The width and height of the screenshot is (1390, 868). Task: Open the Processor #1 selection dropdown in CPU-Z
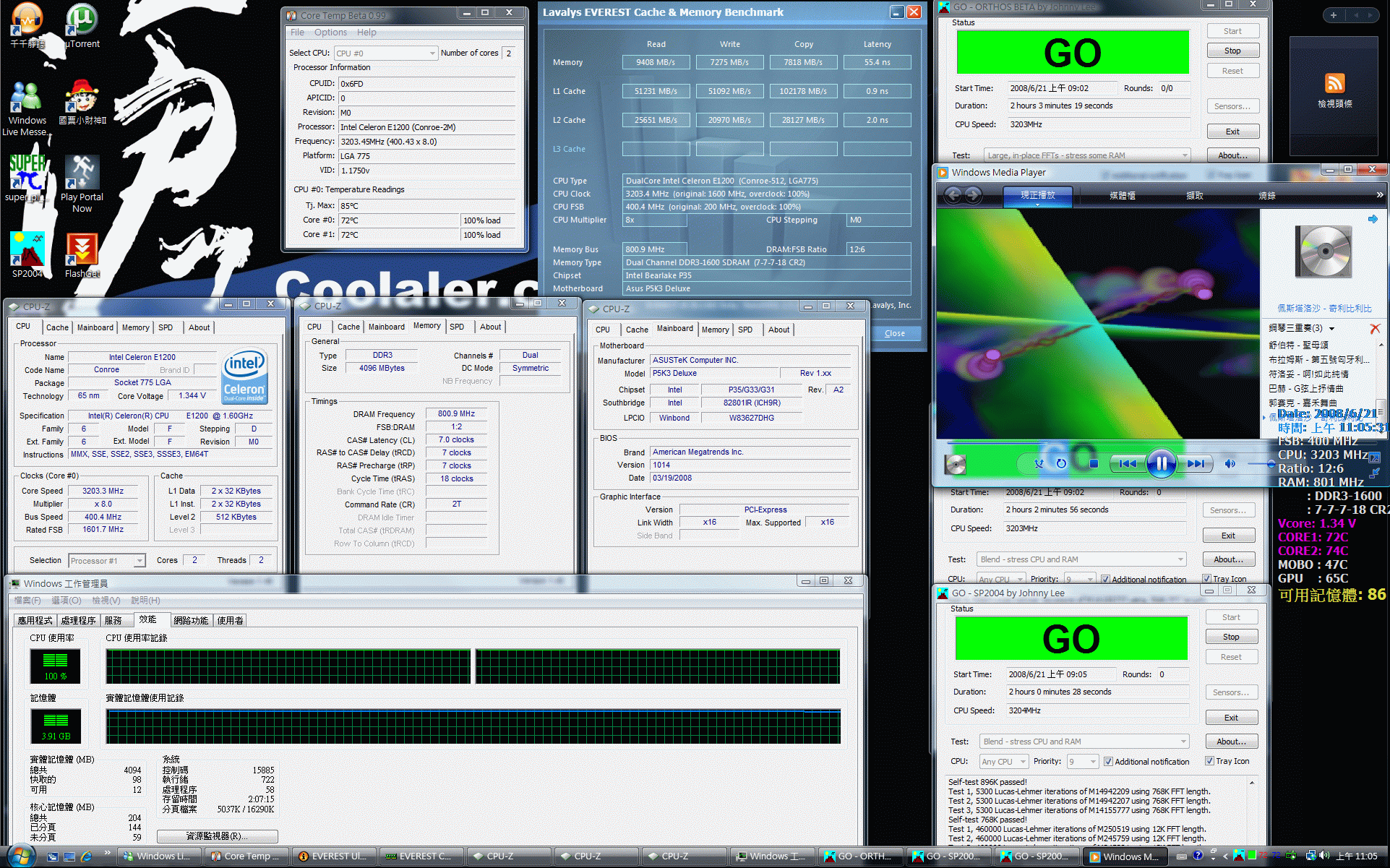[x=106, y=560]
